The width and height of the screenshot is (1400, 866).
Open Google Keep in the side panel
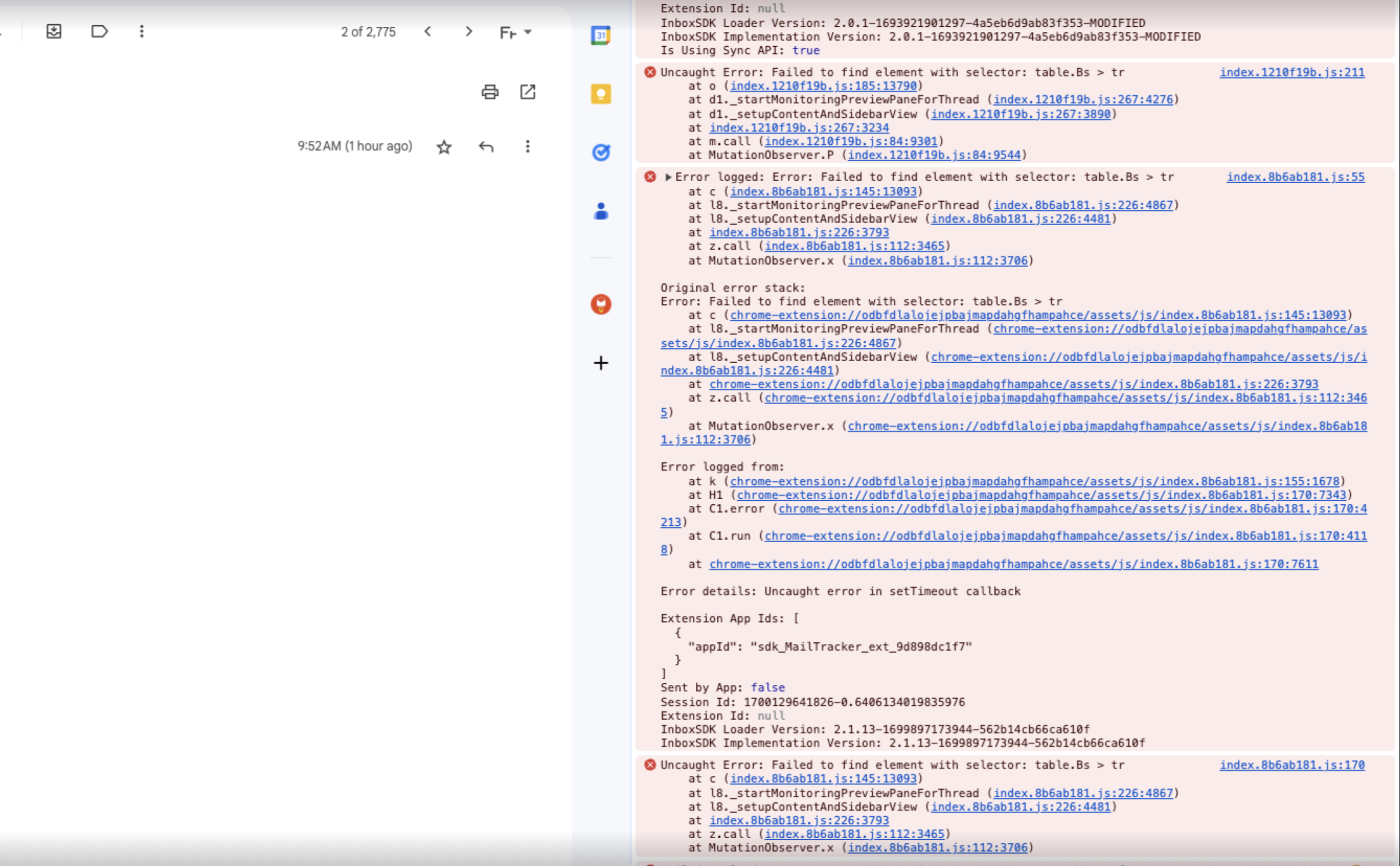coord(600,93)
